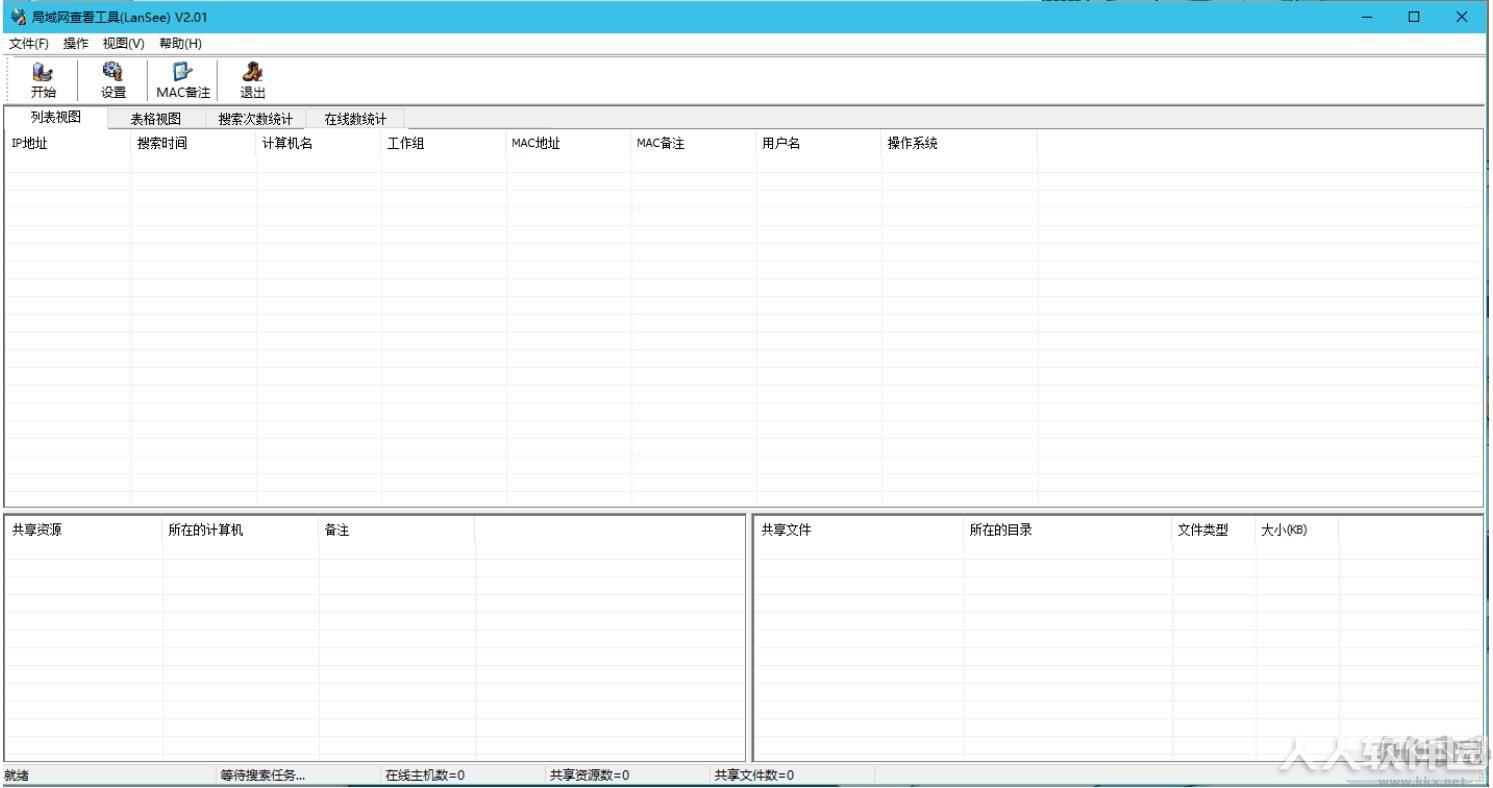The image size is (1493, 788).
Task: Switch to the 列表视图 tab
Action: (56, 117)
